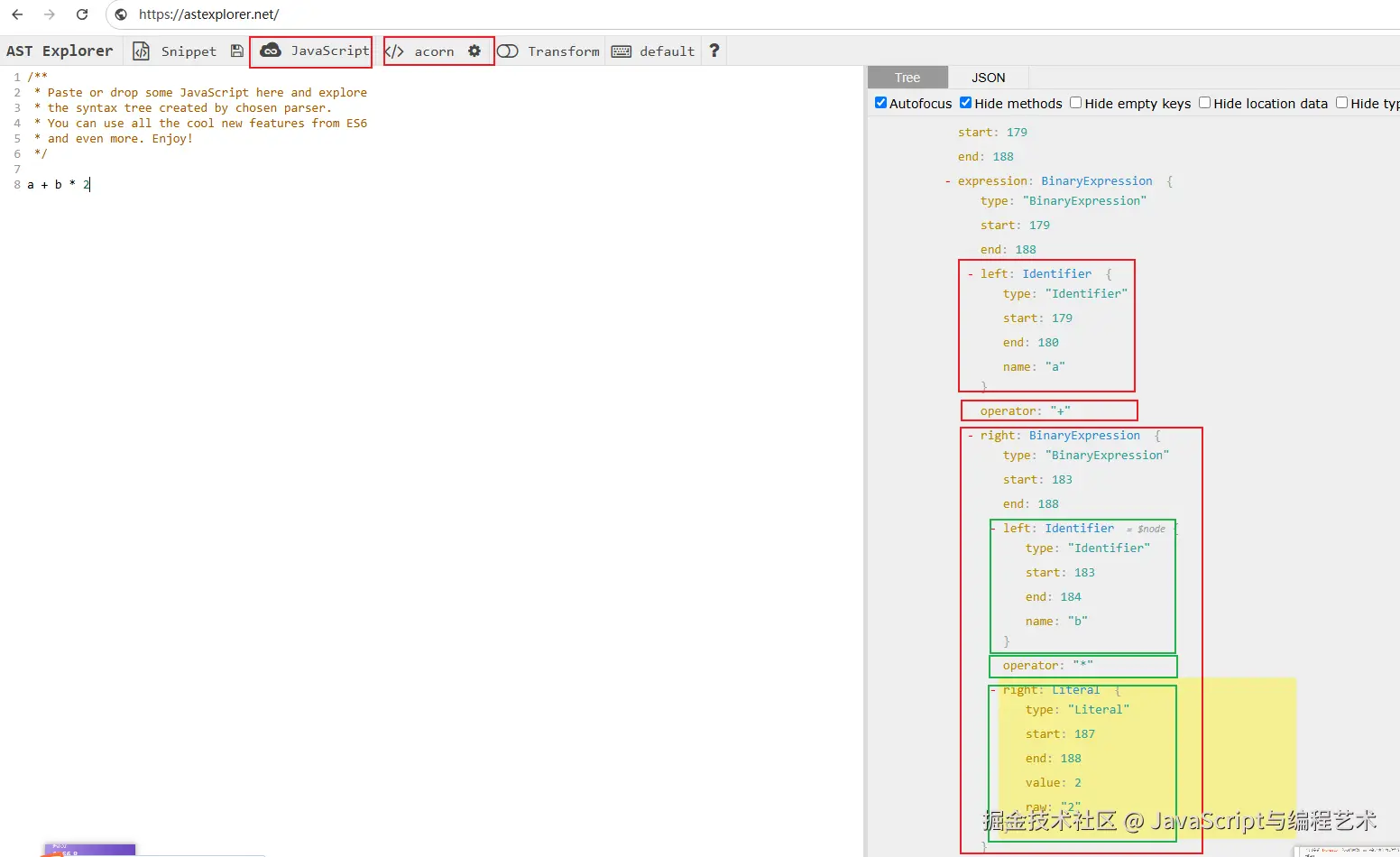Collapse the right Literal node
Viewport: 1400px width, 857px height.
coord(993,690)
